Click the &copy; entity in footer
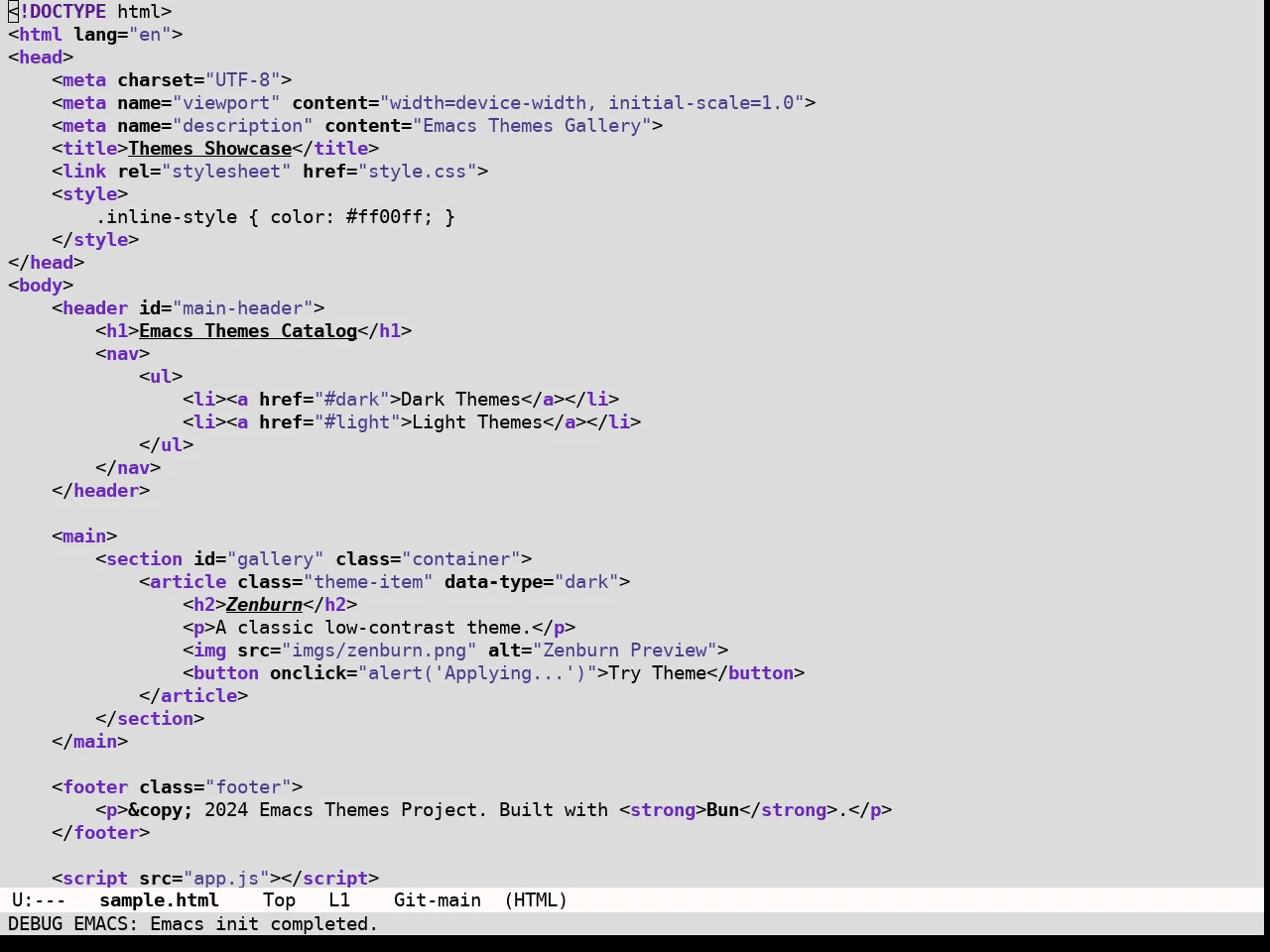 (x=161, y=810)
